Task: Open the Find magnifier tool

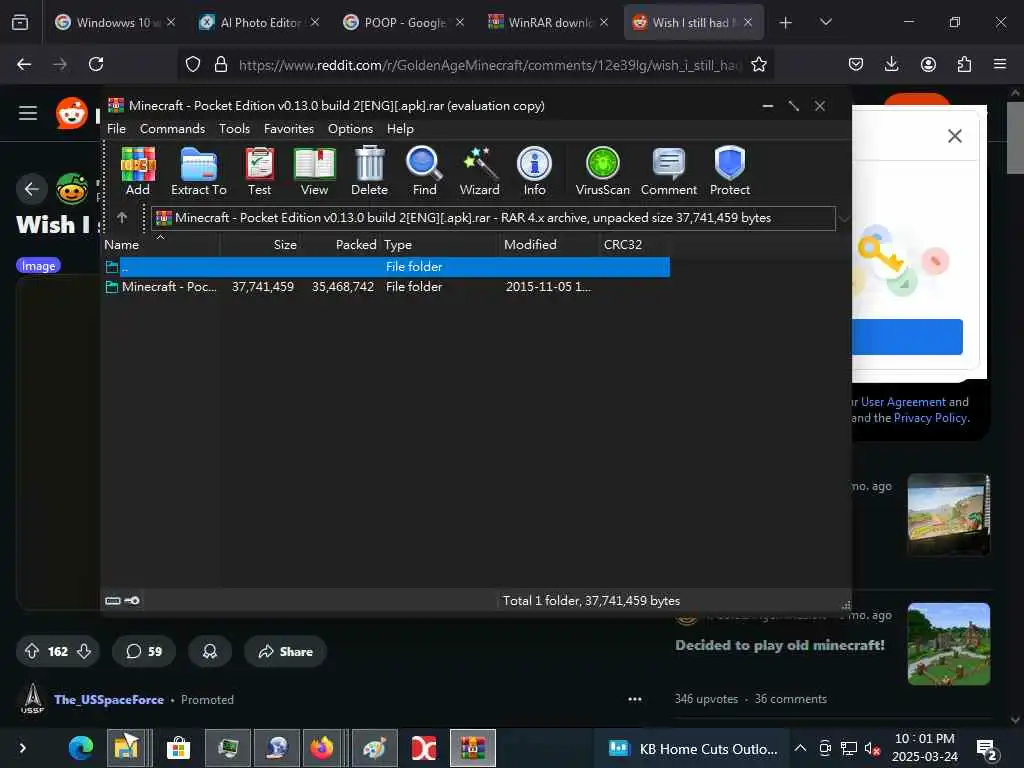Action: point(424,171)
